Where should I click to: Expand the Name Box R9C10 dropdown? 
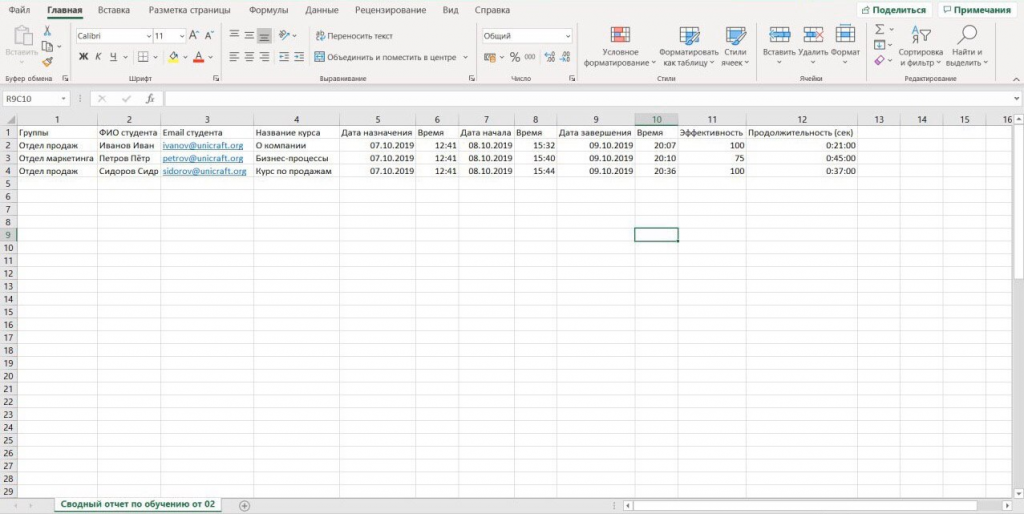click(63, 99)
